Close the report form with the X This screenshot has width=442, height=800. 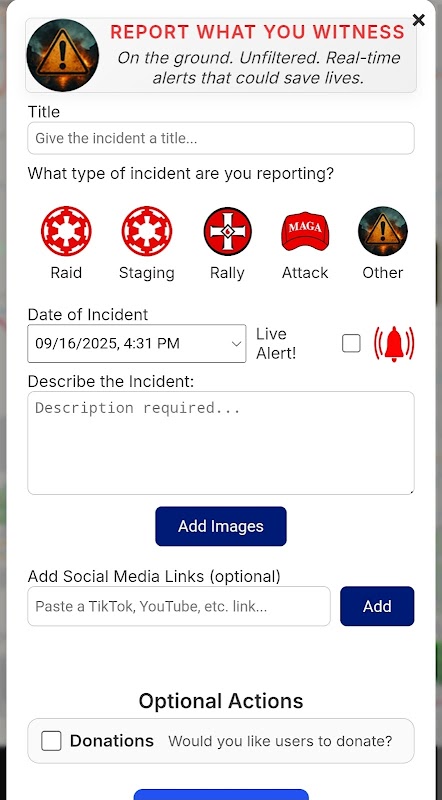pos(419,20)
